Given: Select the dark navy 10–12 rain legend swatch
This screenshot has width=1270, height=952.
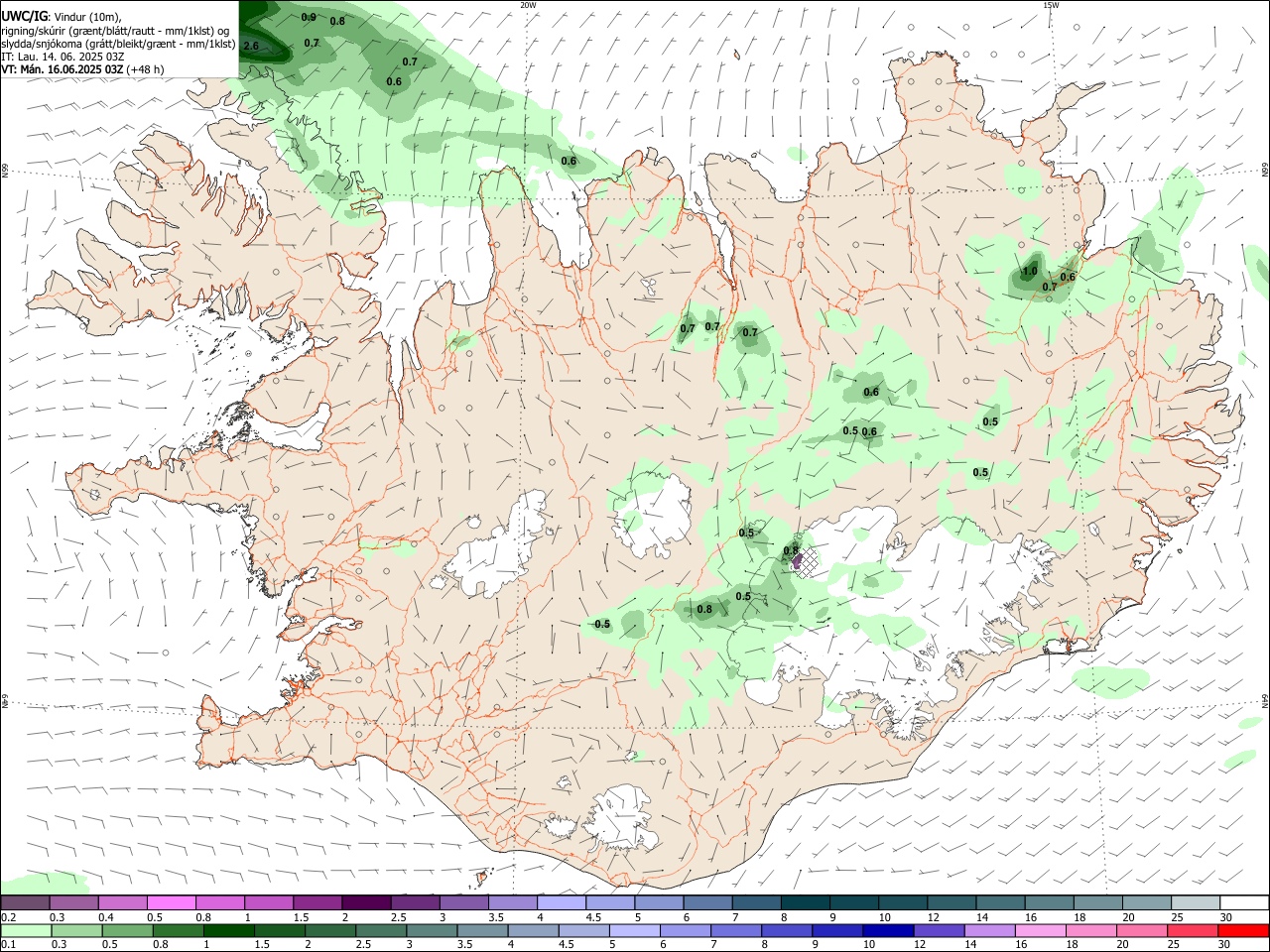Looking at the screenshot, I should pyautogui.click(x=886, y=930).
